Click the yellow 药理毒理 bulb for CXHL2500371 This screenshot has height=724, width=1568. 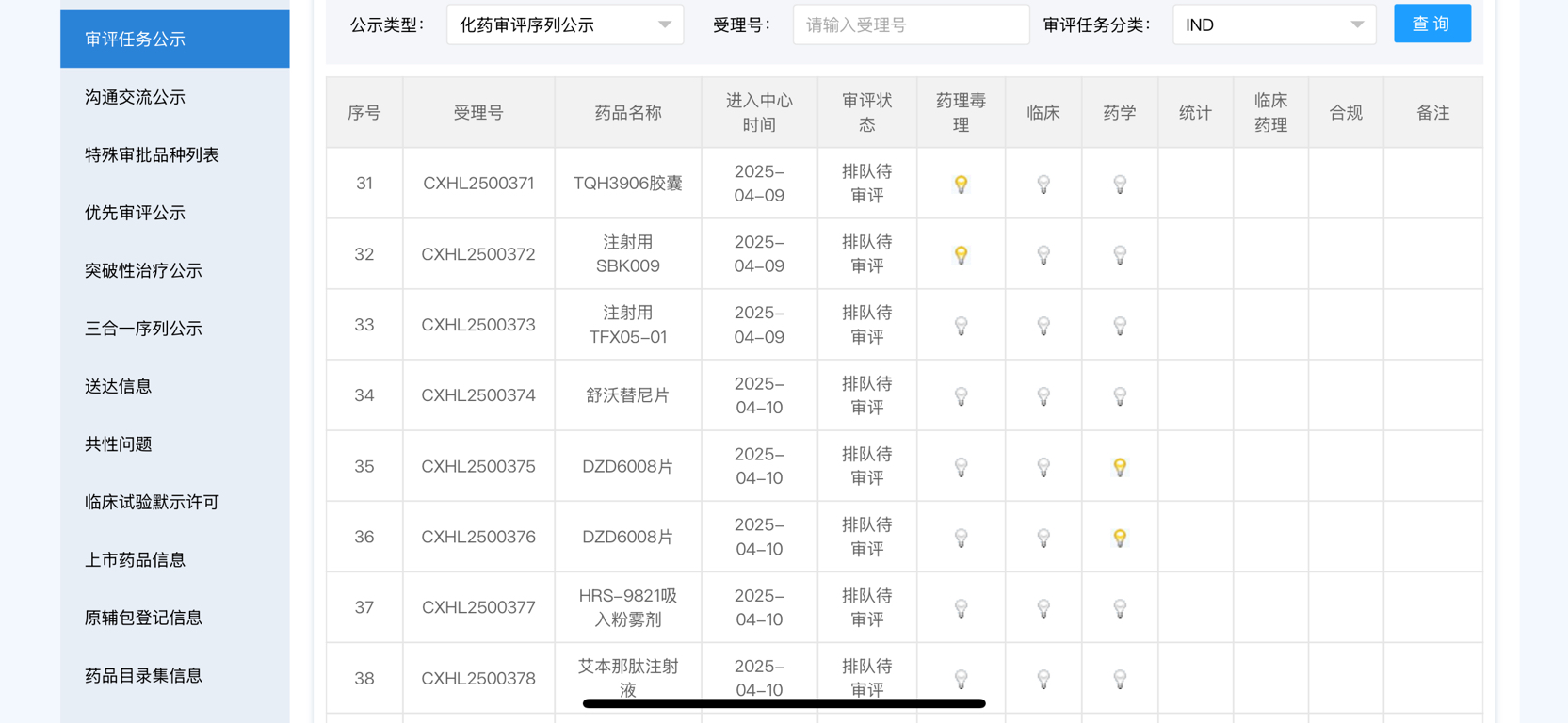tap(961, 184)
